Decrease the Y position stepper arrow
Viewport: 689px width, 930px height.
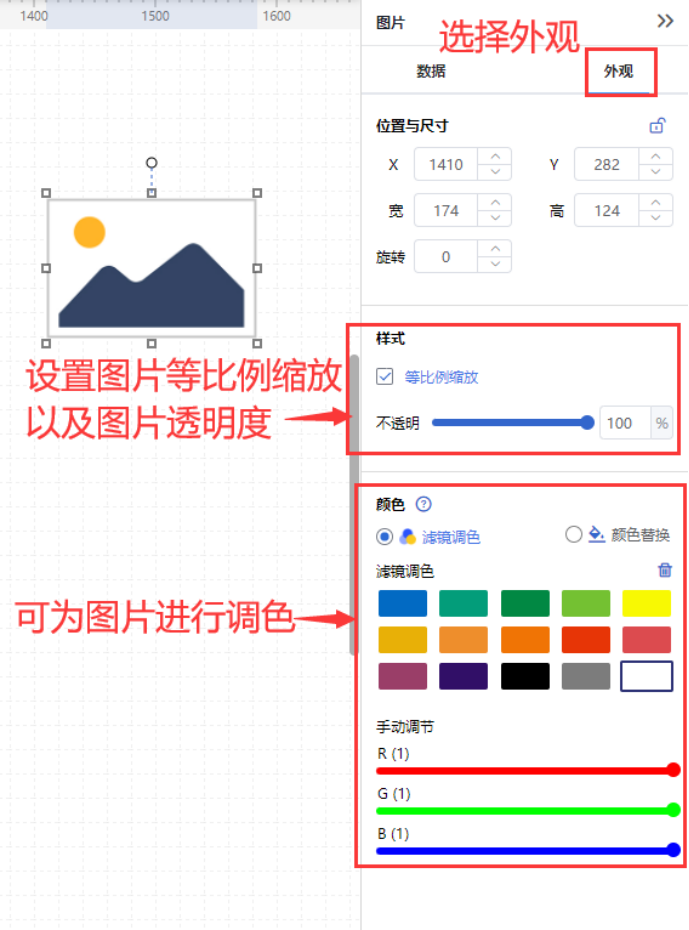tap(655, 171)
